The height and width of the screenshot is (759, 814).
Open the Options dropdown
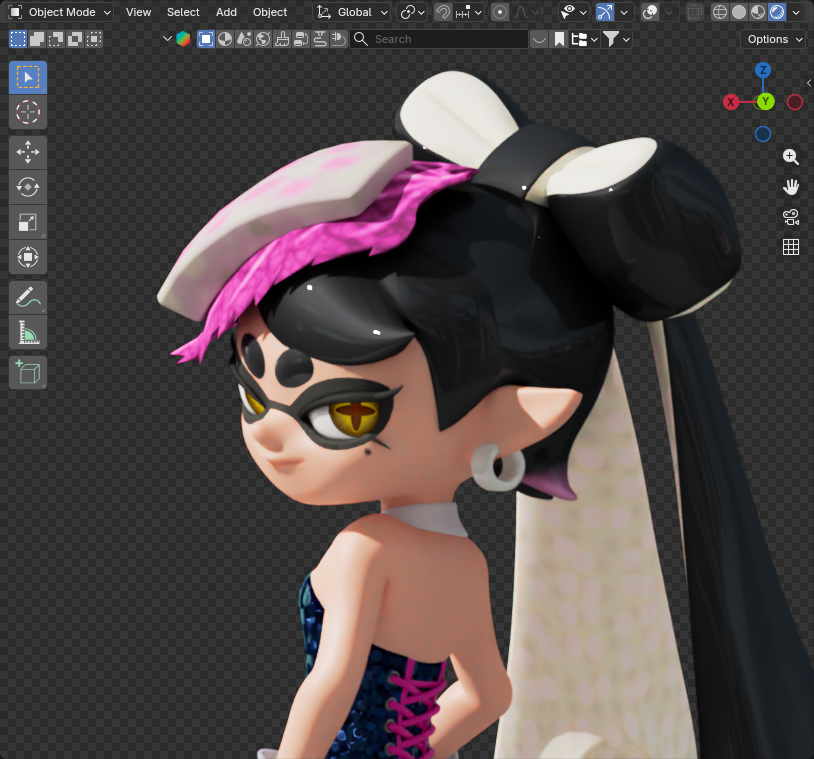[x=774, y=39]
